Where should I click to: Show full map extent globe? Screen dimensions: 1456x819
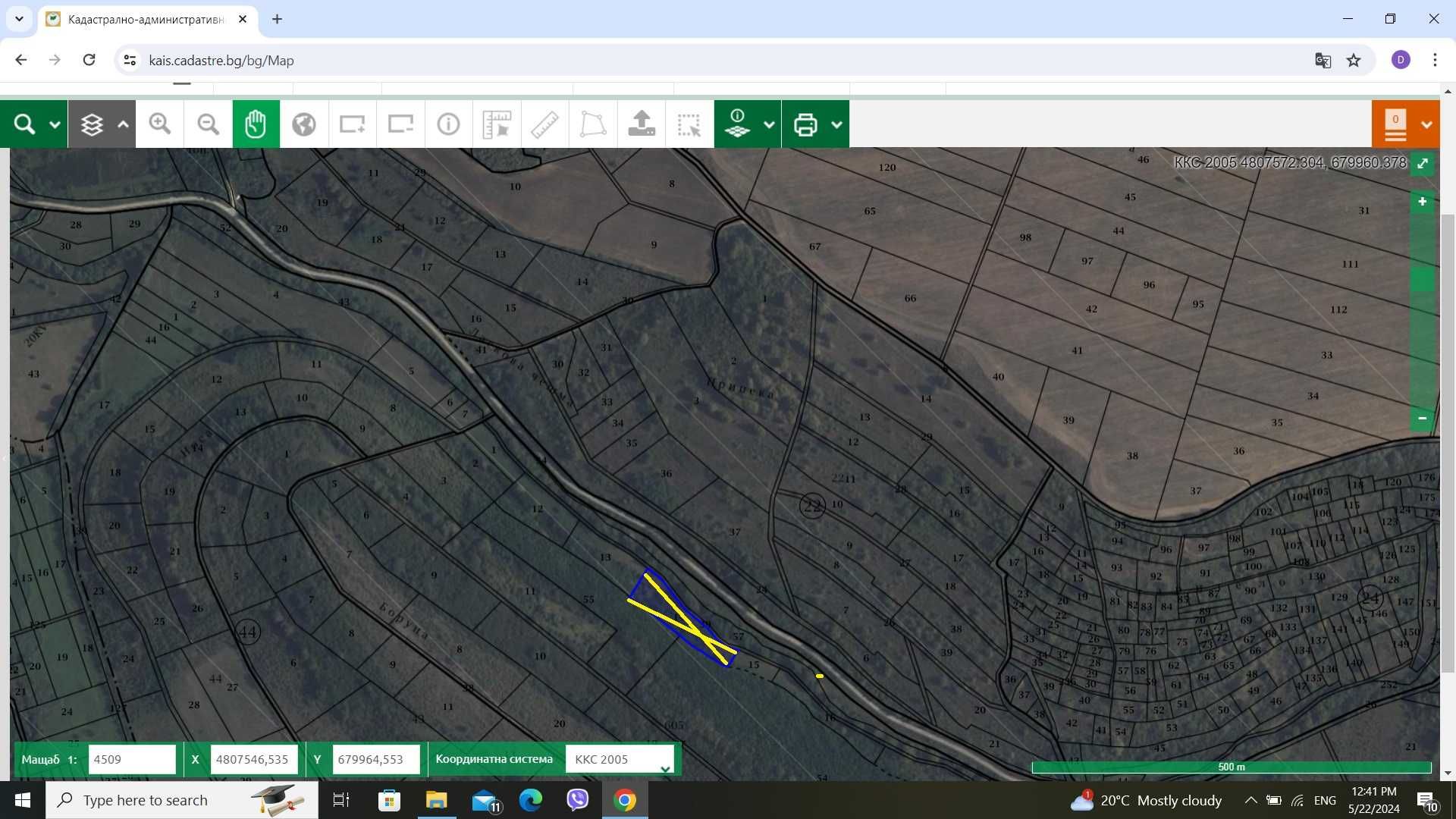point(304,124)
